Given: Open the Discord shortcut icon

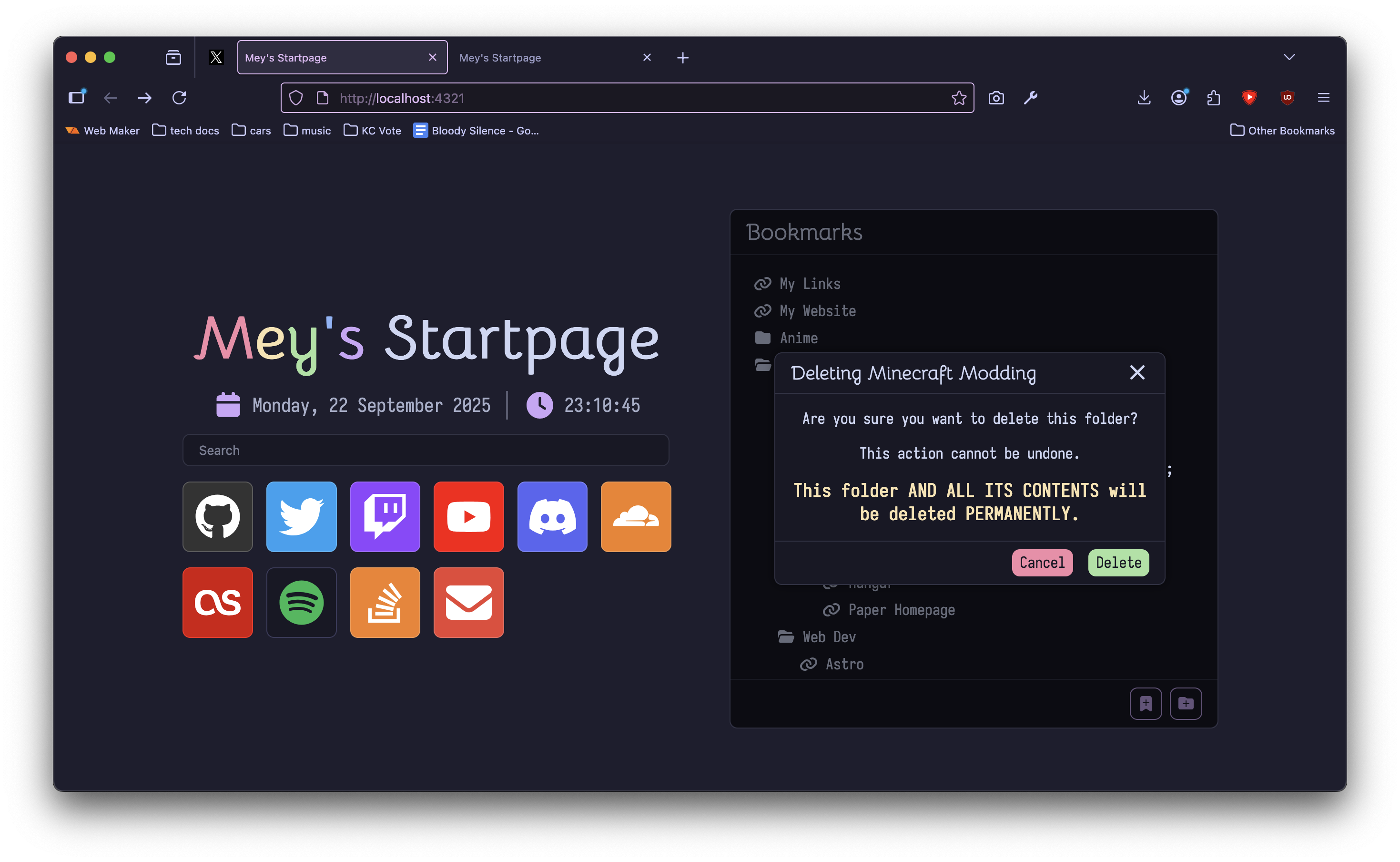Looking at the screenshot, I should 552,516.
